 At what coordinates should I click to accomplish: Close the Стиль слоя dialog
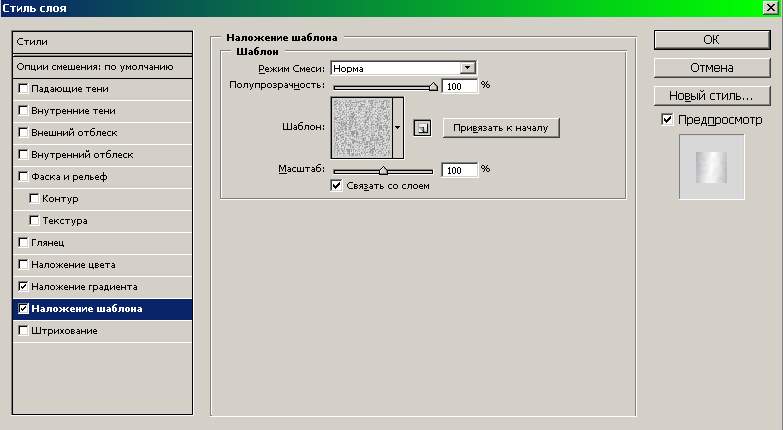point(770,7)
